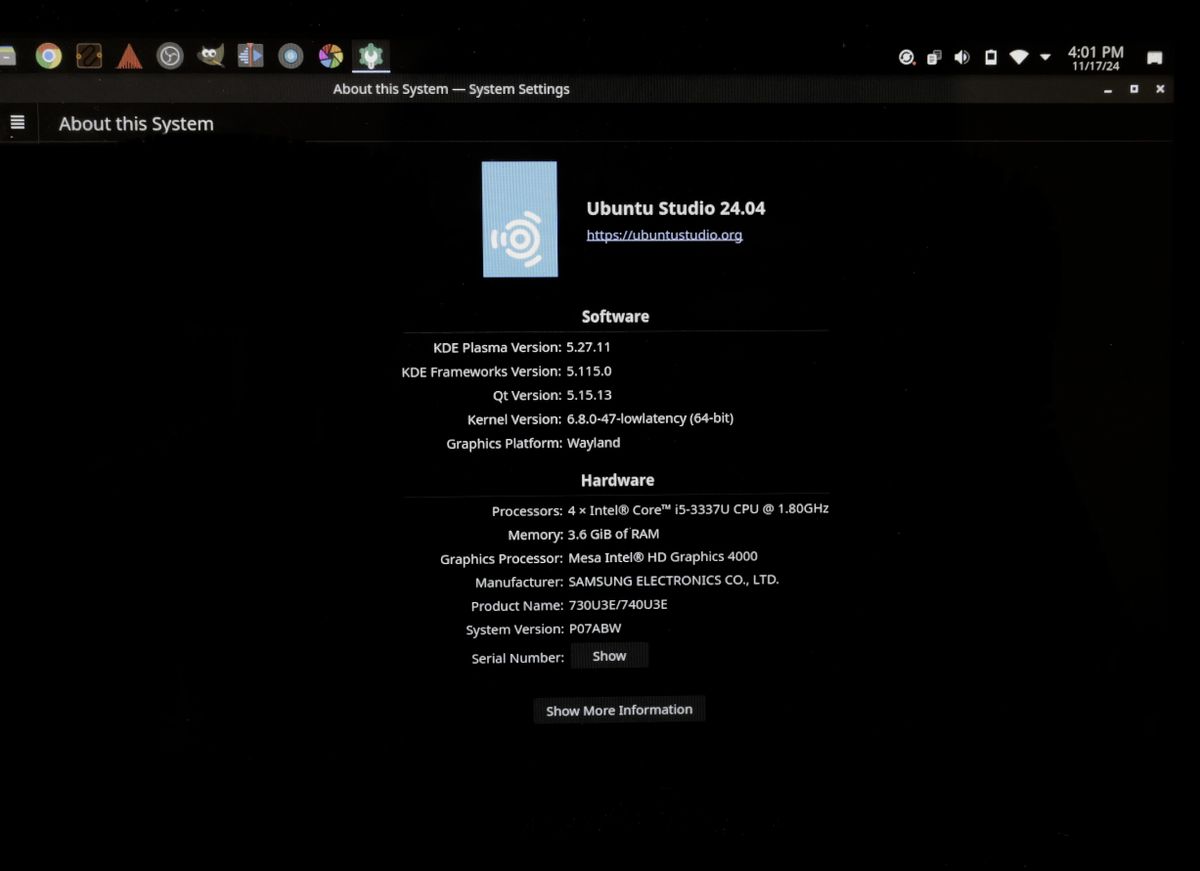This screenshot has height=871, width=1200.
Task: Open the hamburger menu in System Settings
Action: [17, 123]
